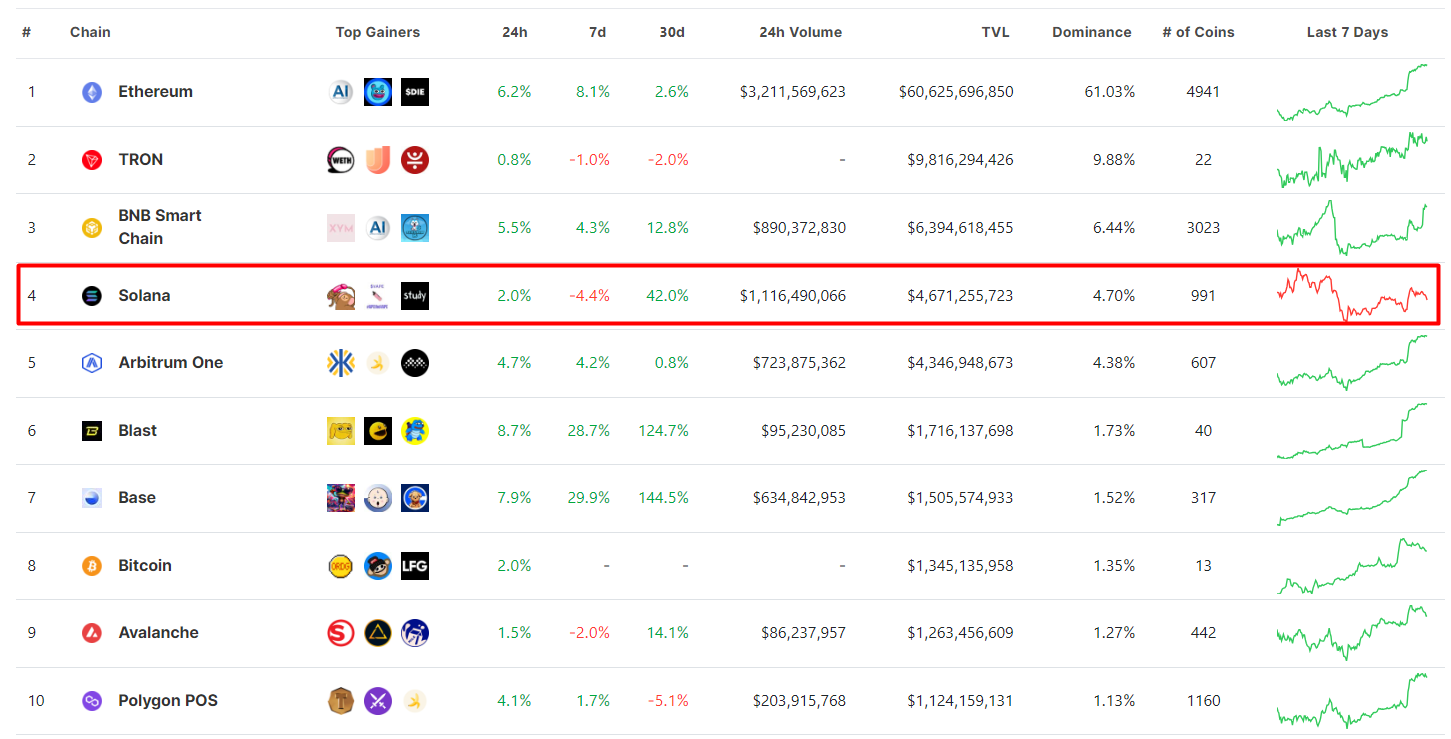
Task: Open the banana gainer icon in Polygon row
Action: (415, 701)
